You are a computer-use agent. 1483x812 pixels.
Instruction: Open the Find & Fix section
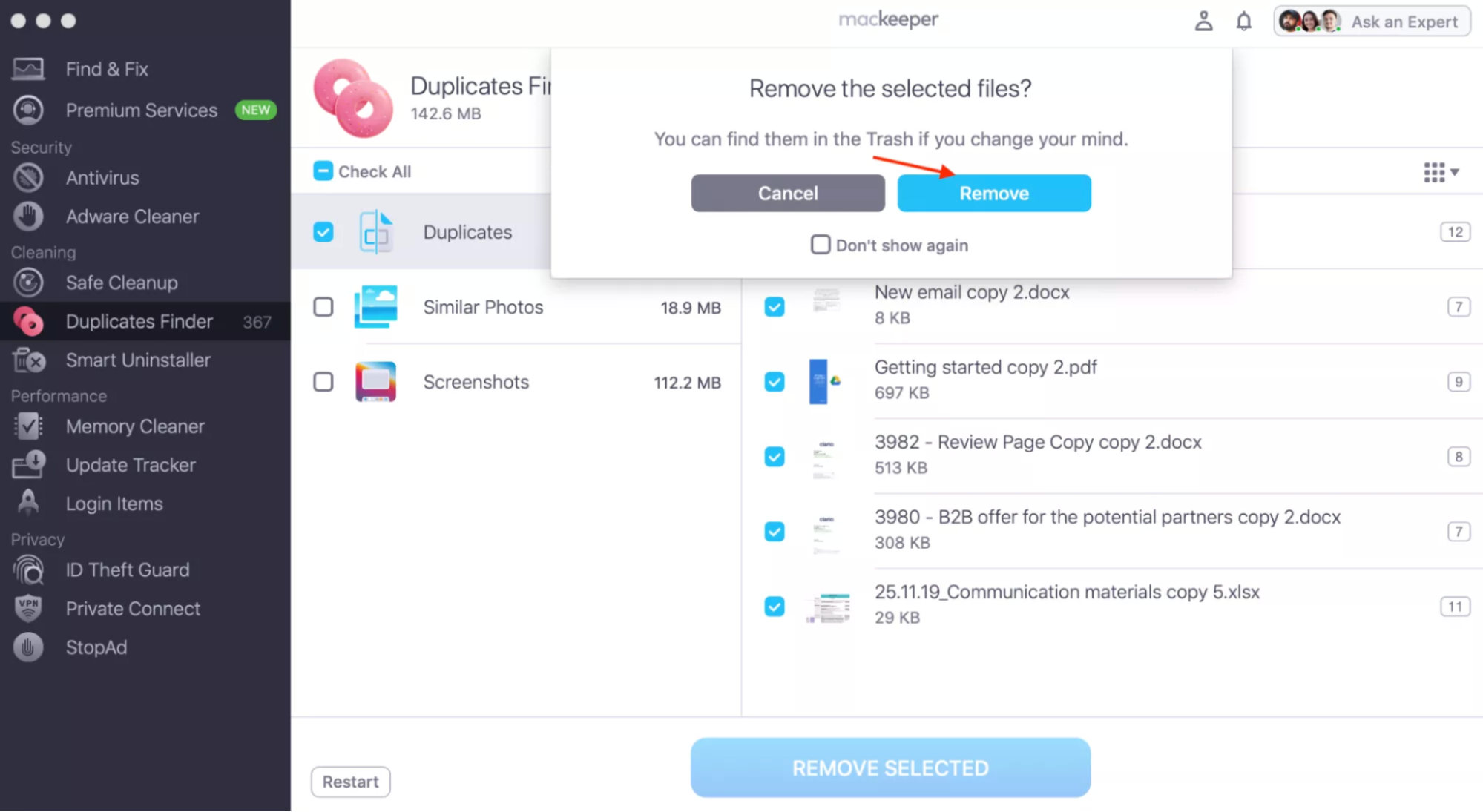[106, 68]
